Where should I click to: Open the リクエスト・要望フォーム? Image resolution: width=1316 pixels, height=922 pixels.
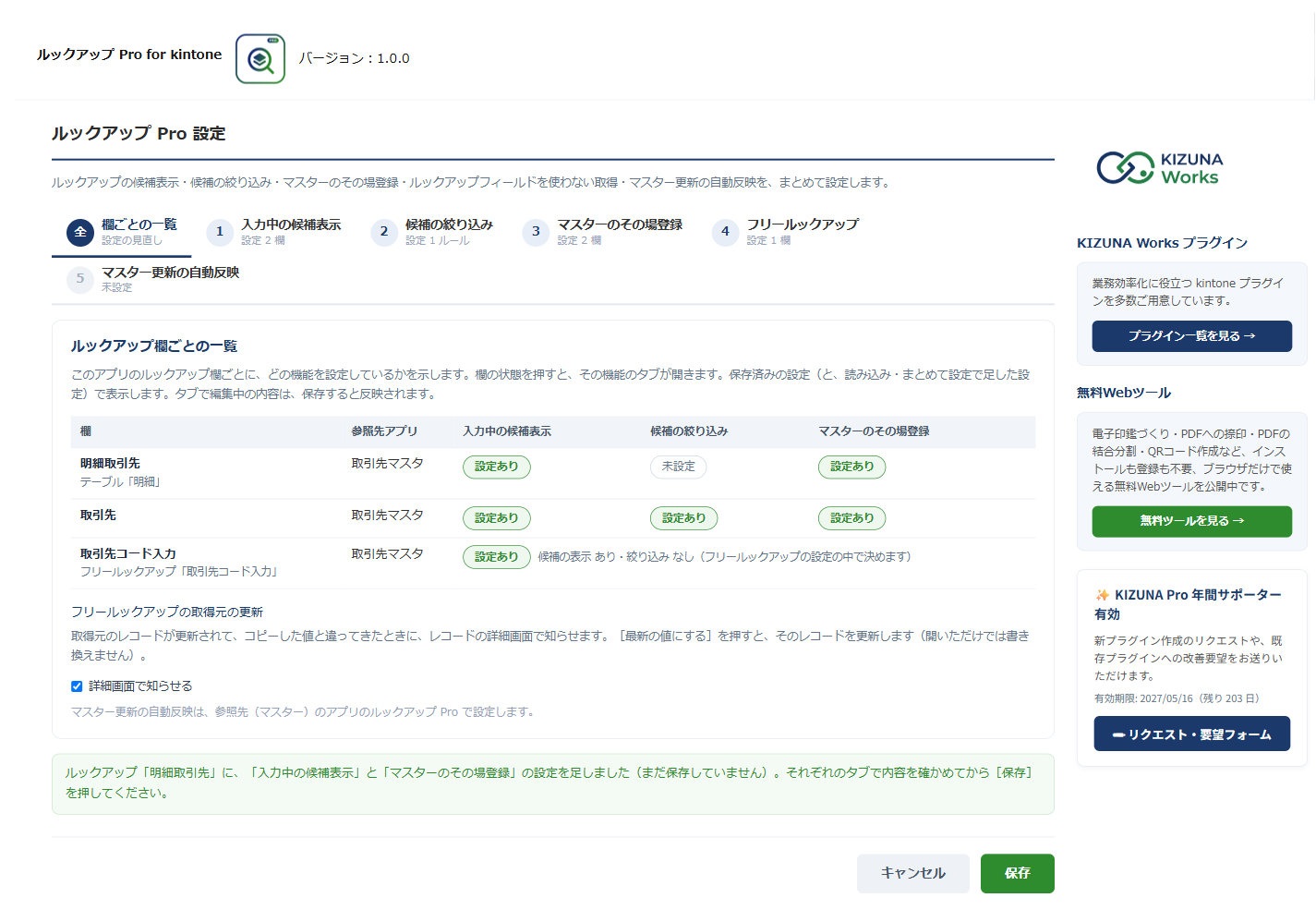[1192, 734]
